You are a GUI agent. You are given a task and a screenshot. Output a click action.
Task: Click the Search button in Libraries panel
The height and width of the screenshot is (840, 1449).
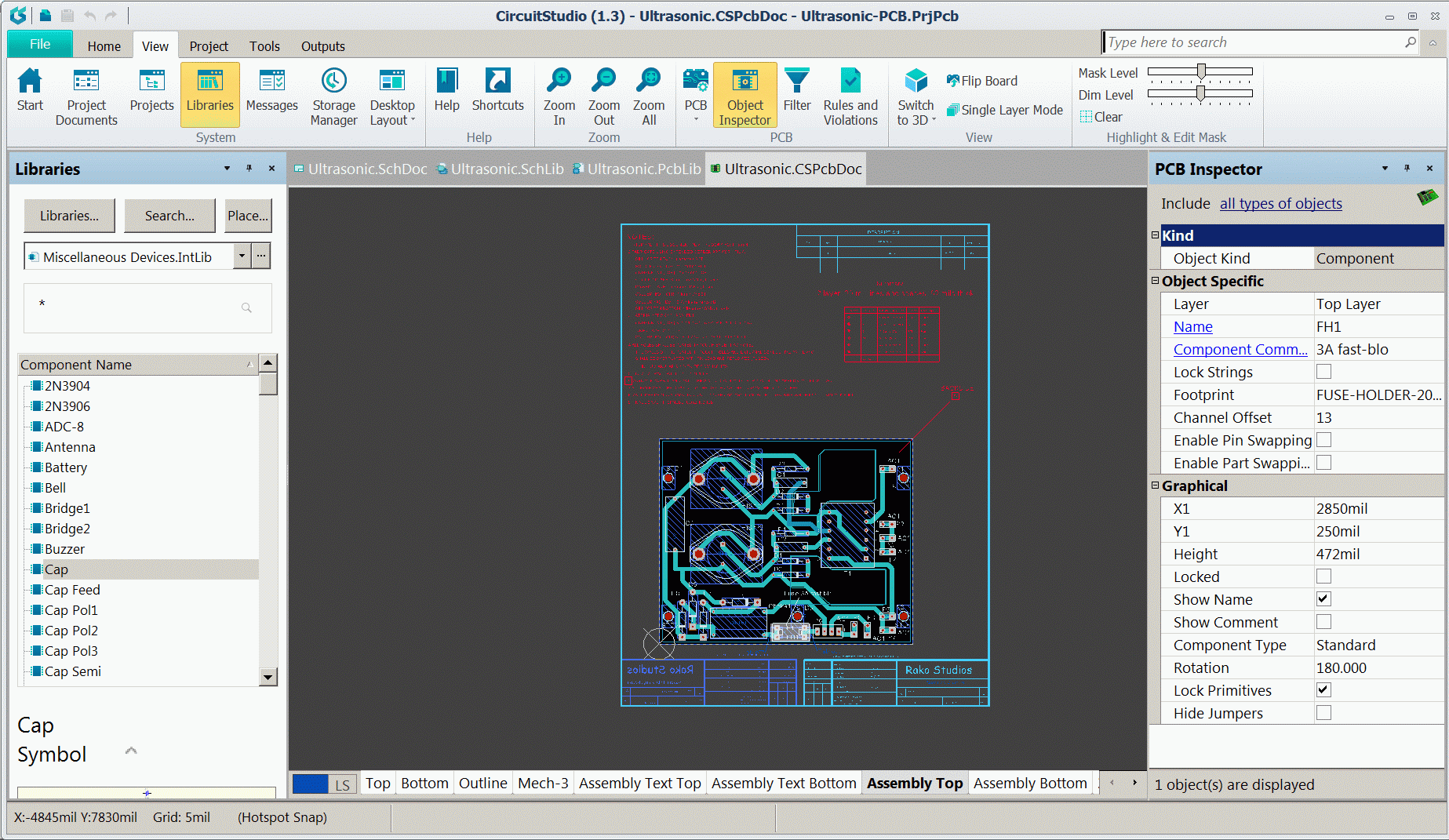click(169, 216)
